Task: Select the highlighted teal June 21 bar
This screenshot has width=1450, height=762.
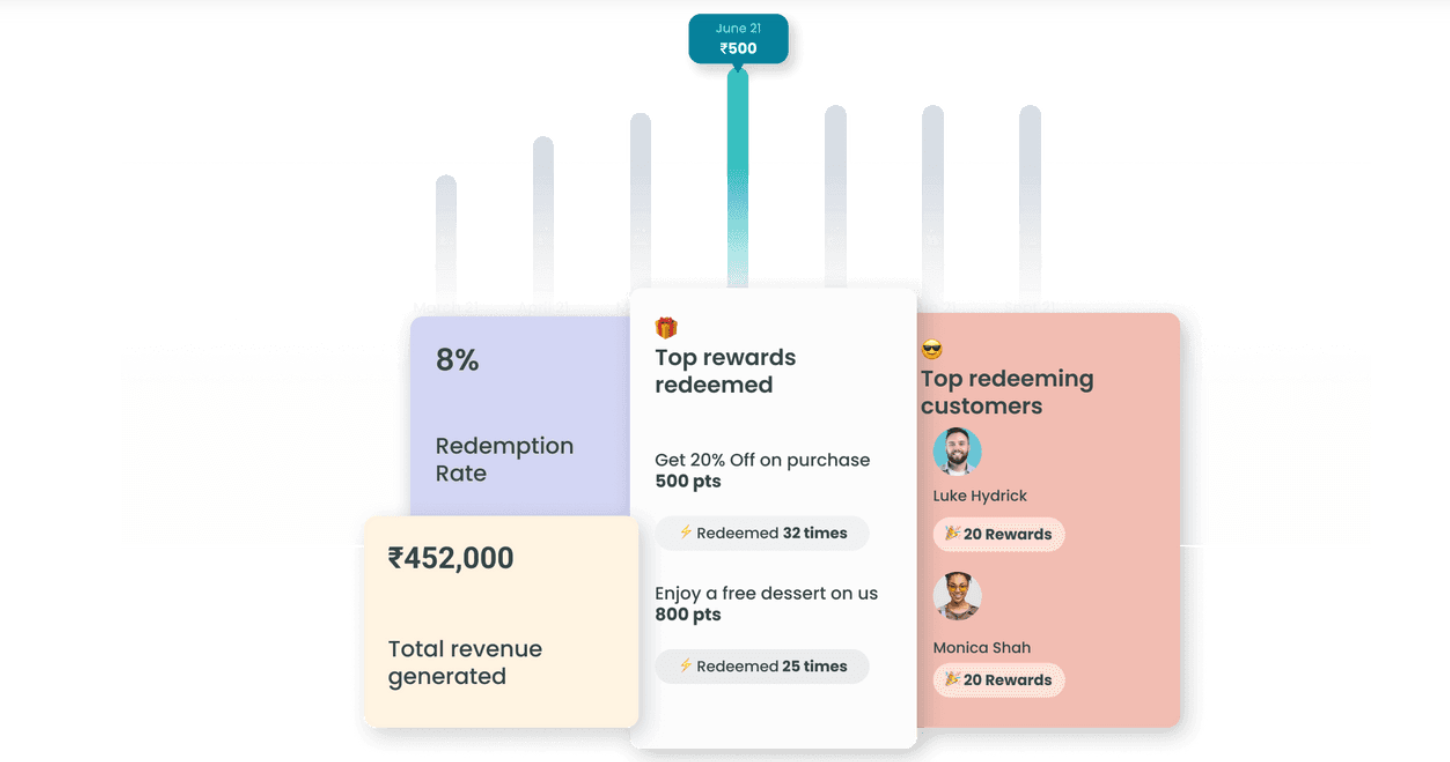Action: point(738,179)
